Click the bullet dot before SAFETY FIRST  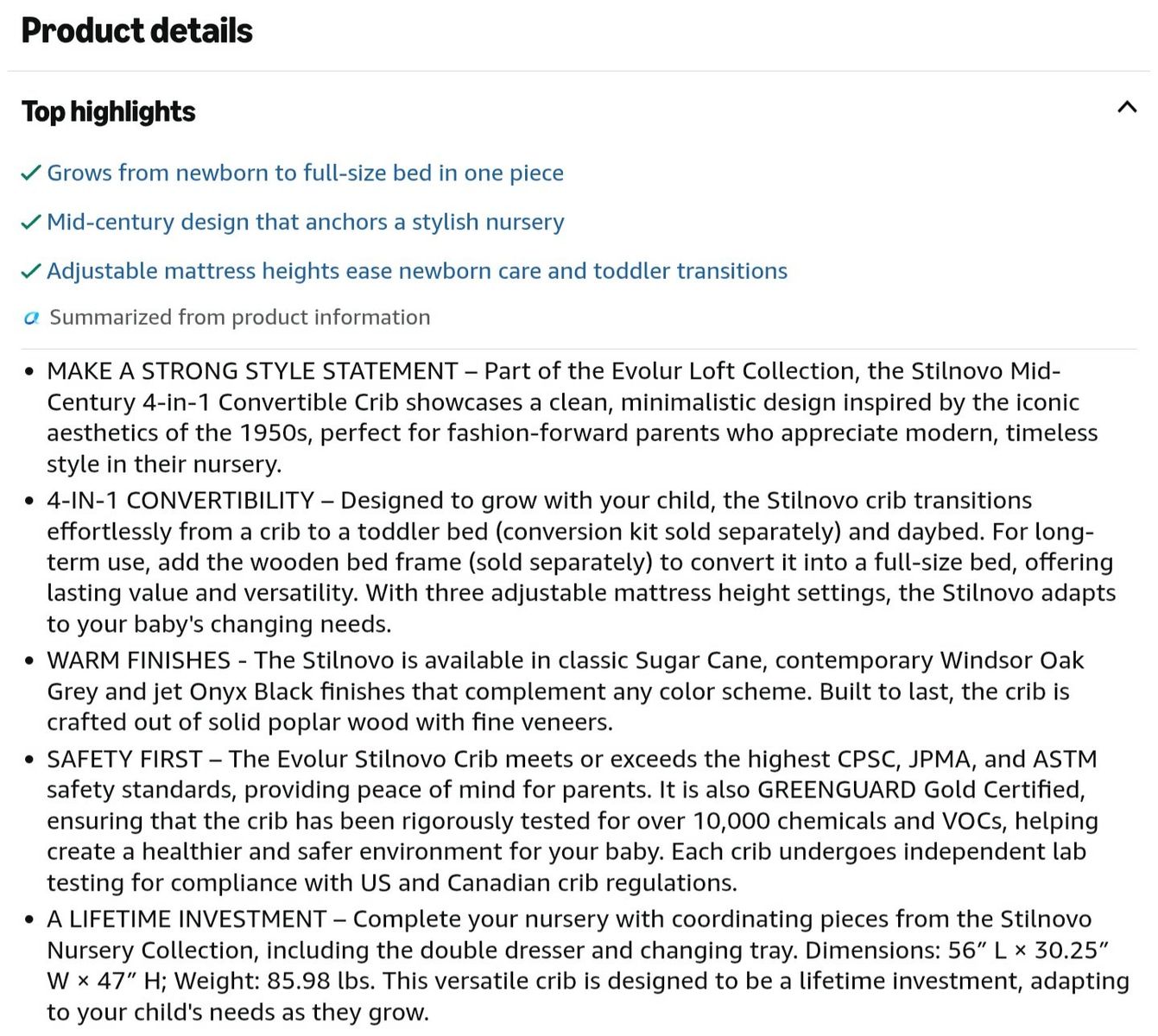coord(30,761)
